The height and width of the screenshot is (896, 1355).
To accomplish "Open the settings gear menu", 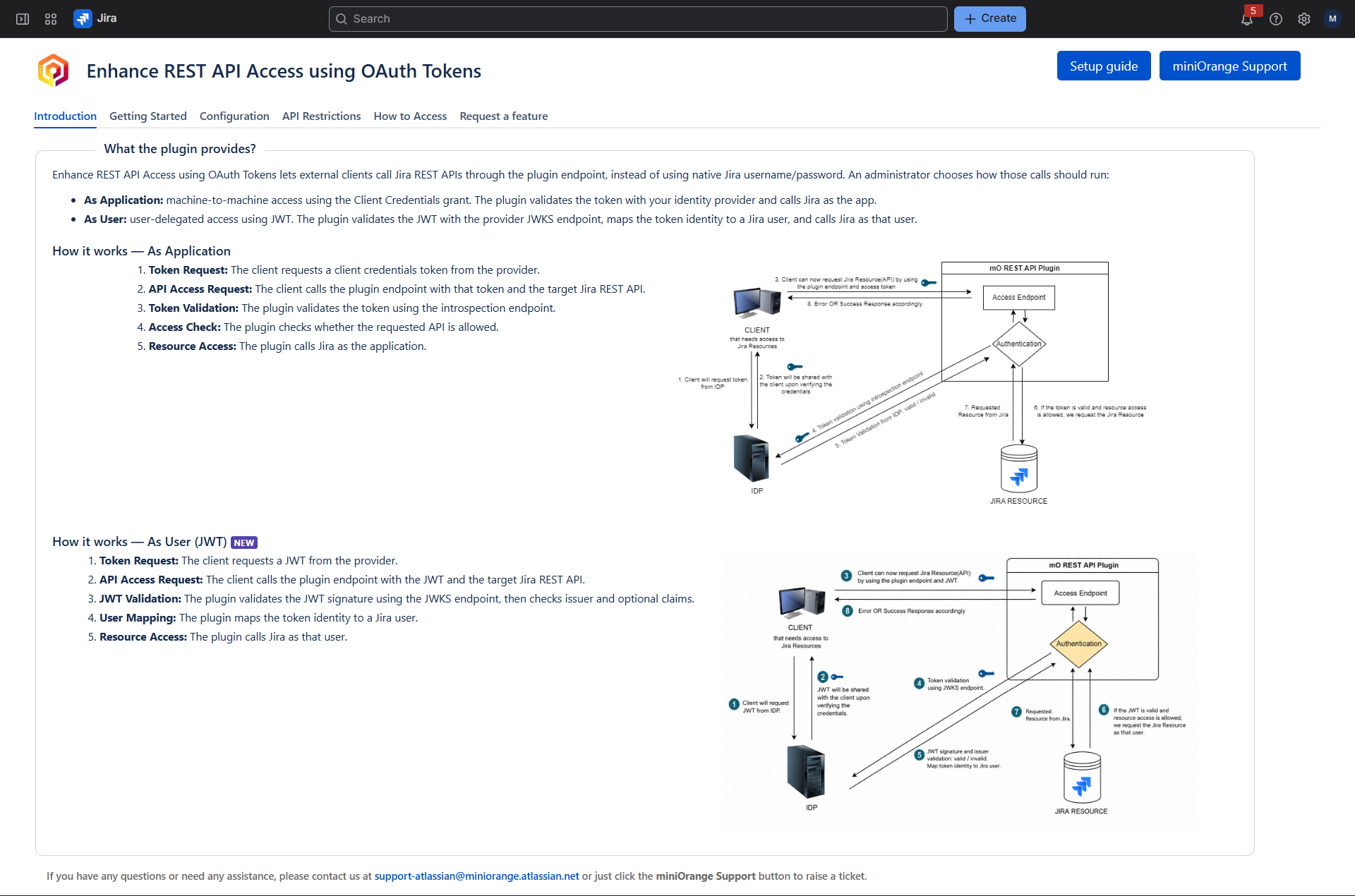I will pyautogui.click(x=1304, y=19).
